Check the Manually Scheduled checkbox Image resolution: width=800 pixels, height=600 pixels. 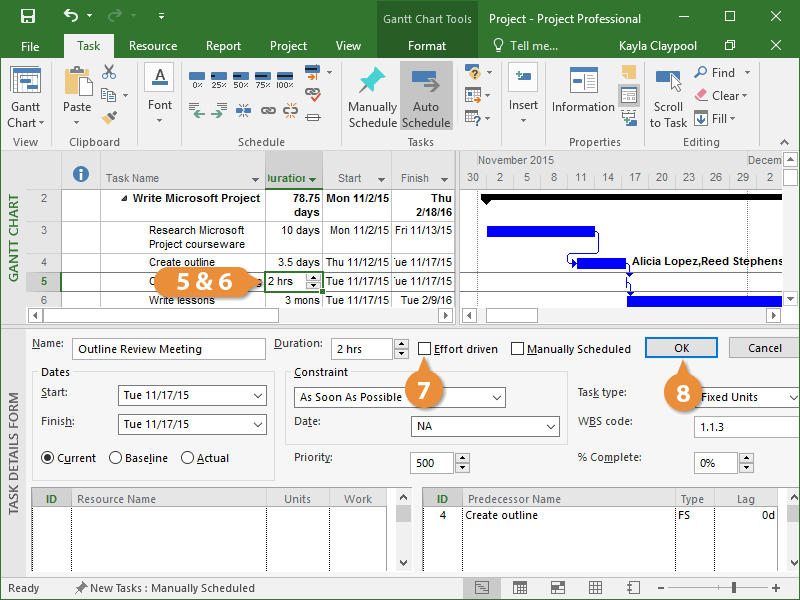(518, 349)
